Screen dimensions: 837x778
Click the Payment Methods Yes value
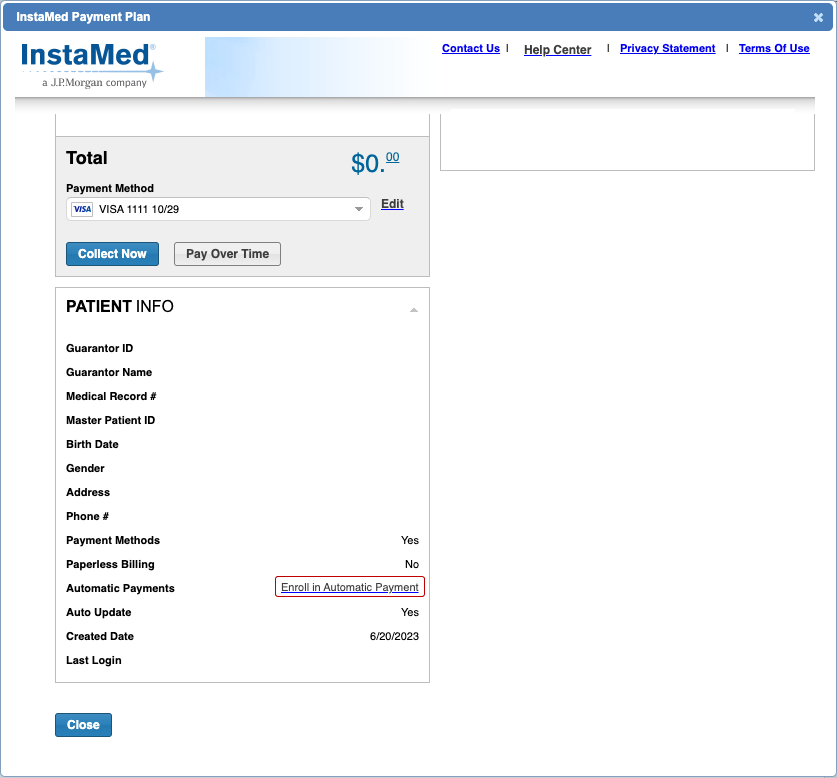[x=409, y=540]
